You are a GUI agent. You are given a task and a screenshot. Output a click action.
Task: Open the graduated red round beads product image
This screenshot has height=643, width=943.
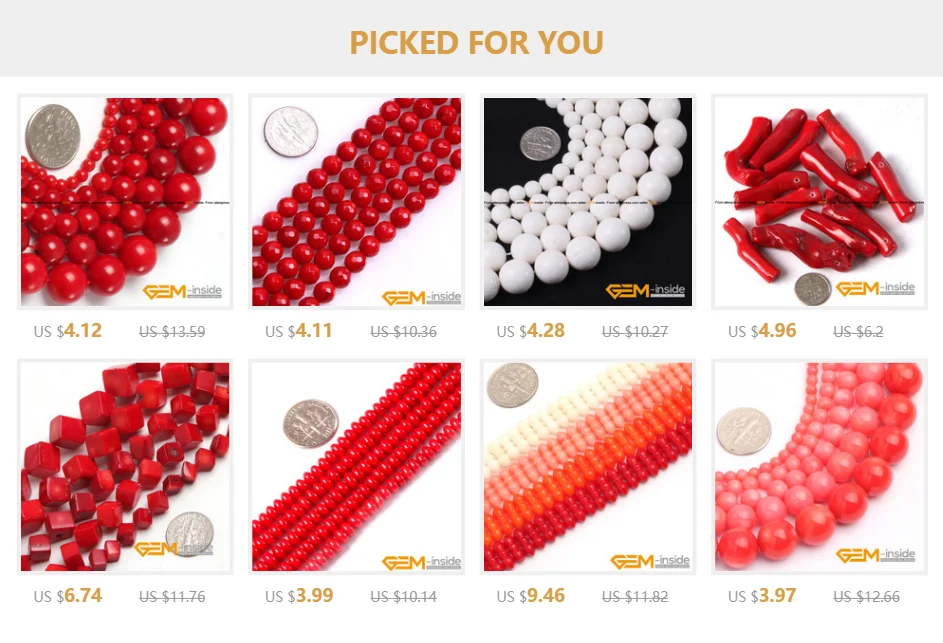pyautogui.click(x=125, y=202)
